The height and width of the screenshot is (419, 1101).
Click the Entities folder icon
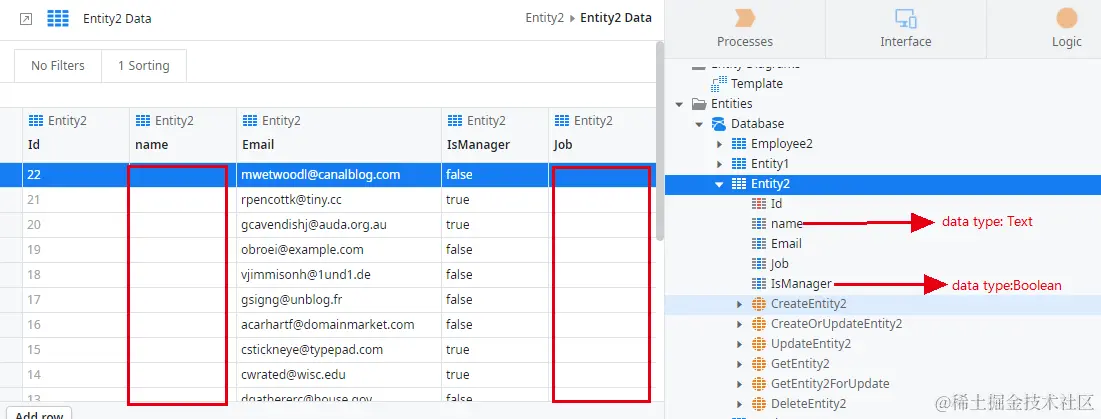point(699,104)
